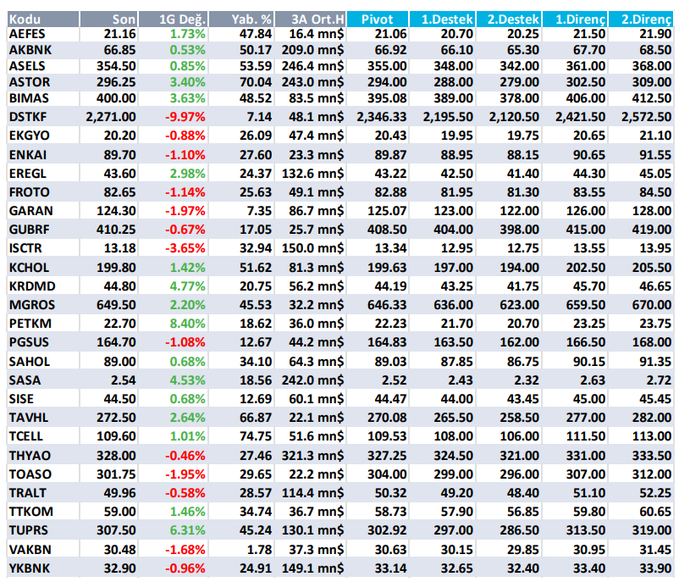
Task: Select the 1.78 foreign share for VAKBN
Action: click(259, 549)
